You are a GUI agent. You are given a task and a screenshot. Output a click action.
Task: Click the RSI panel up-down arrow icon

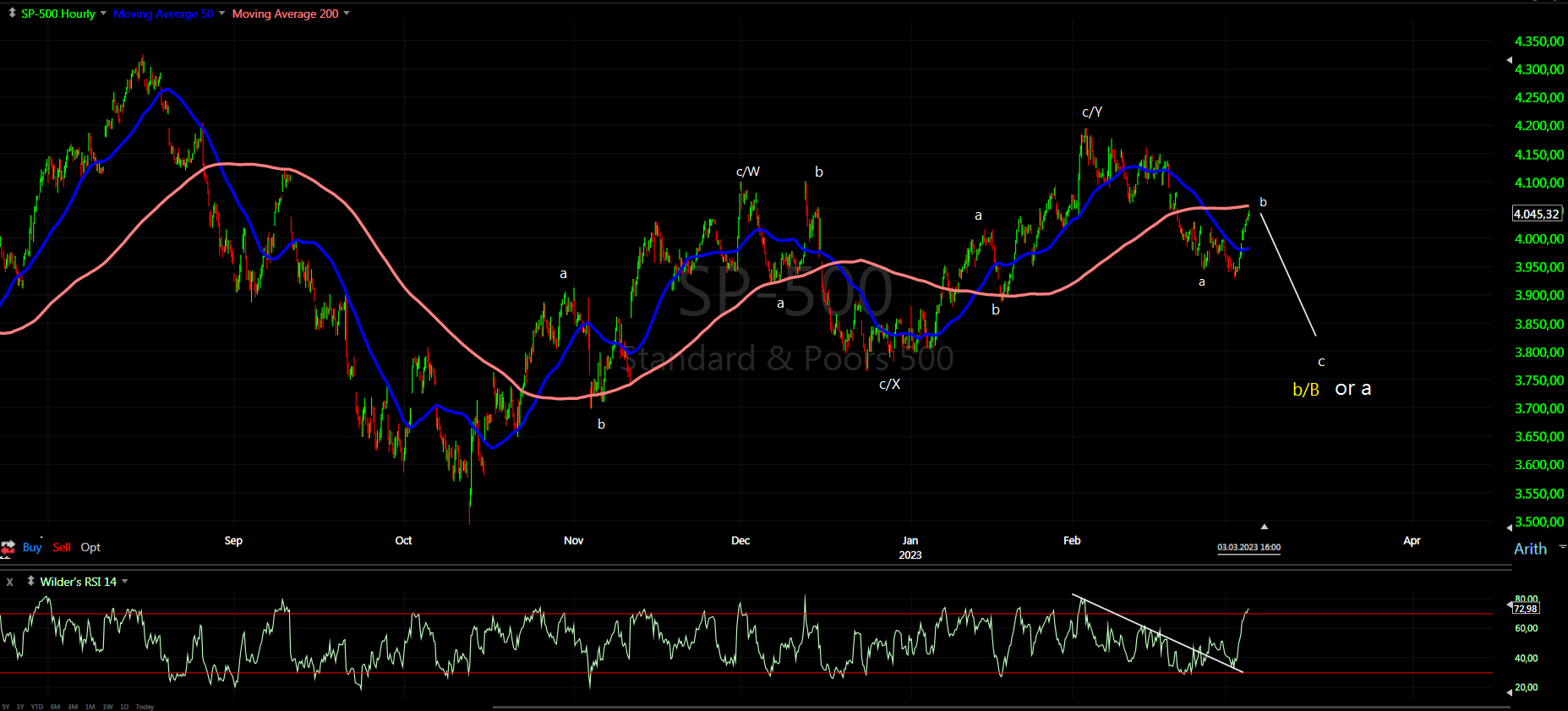30,581
